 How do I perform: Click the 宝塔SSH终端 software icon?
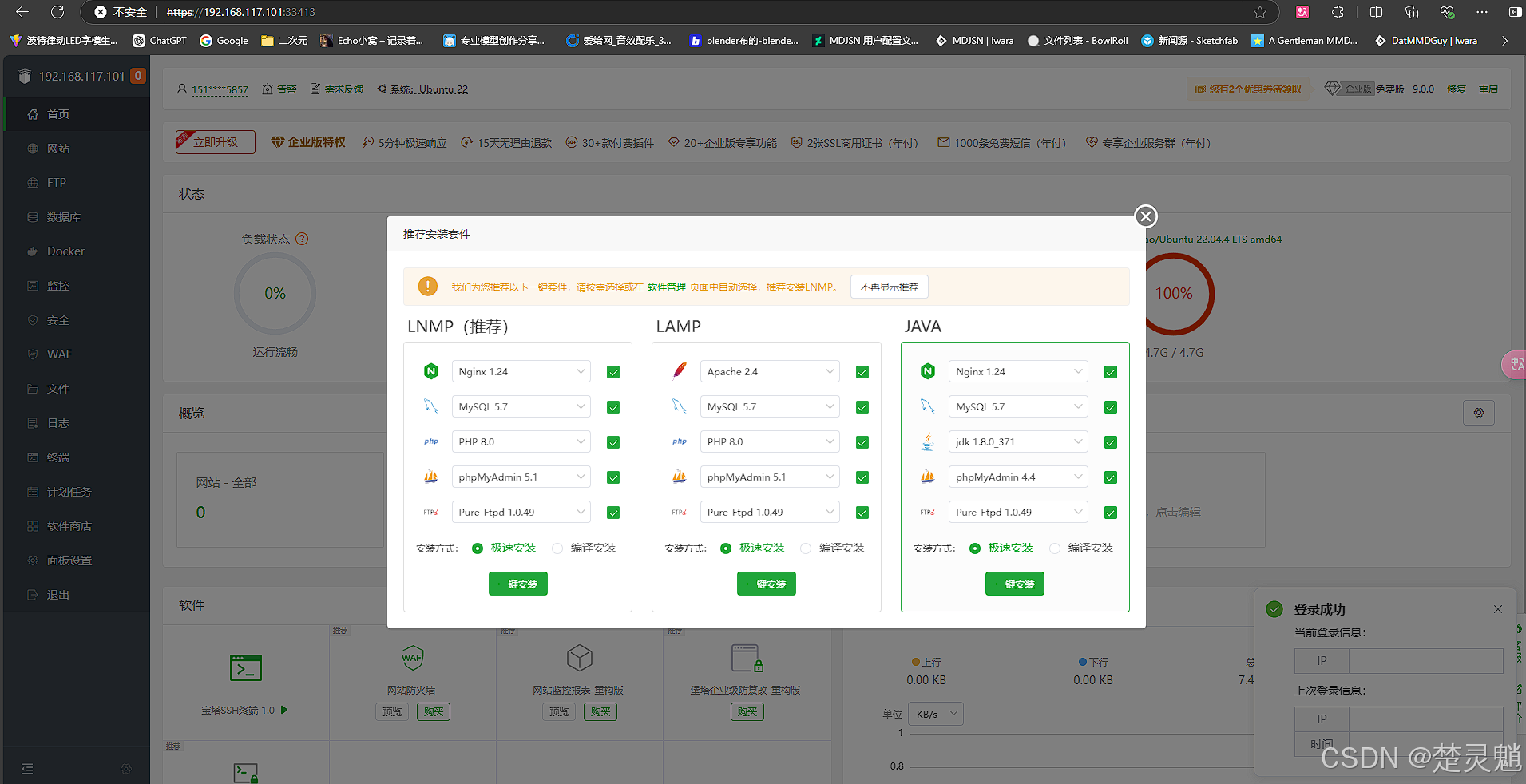[246, 667]
